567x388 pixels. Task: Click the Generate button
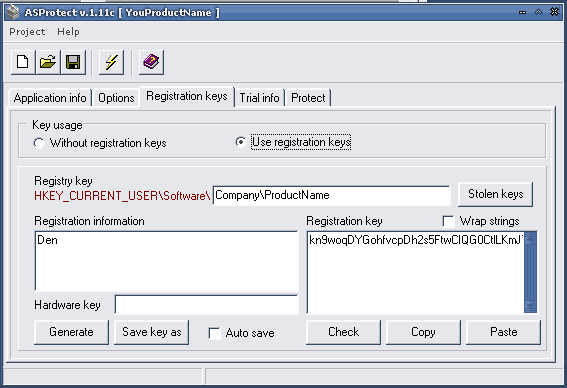click(71, 332)
